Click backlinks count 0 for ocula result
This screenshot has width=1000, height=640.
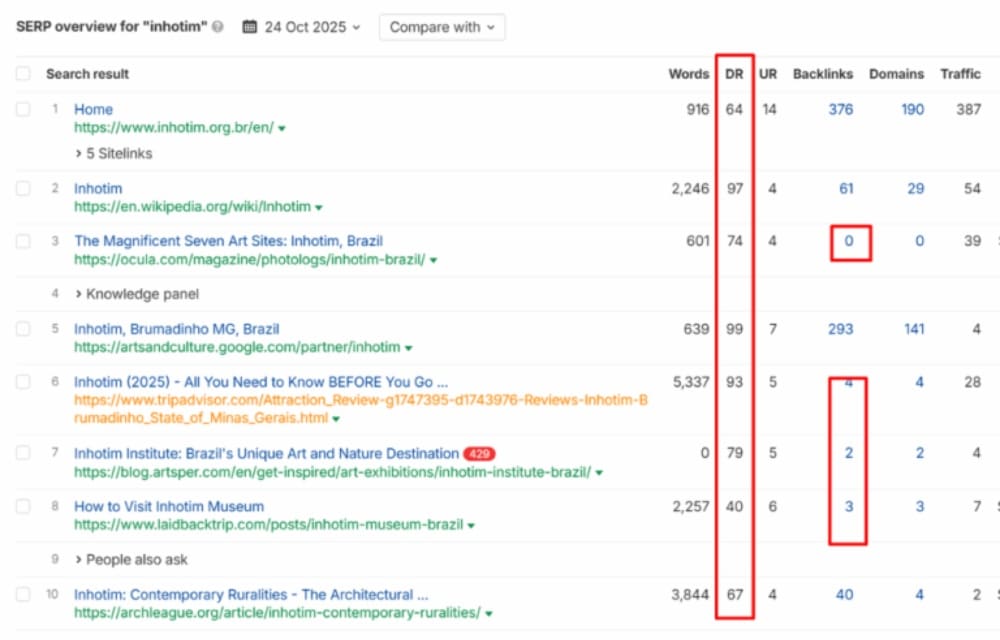849,242
